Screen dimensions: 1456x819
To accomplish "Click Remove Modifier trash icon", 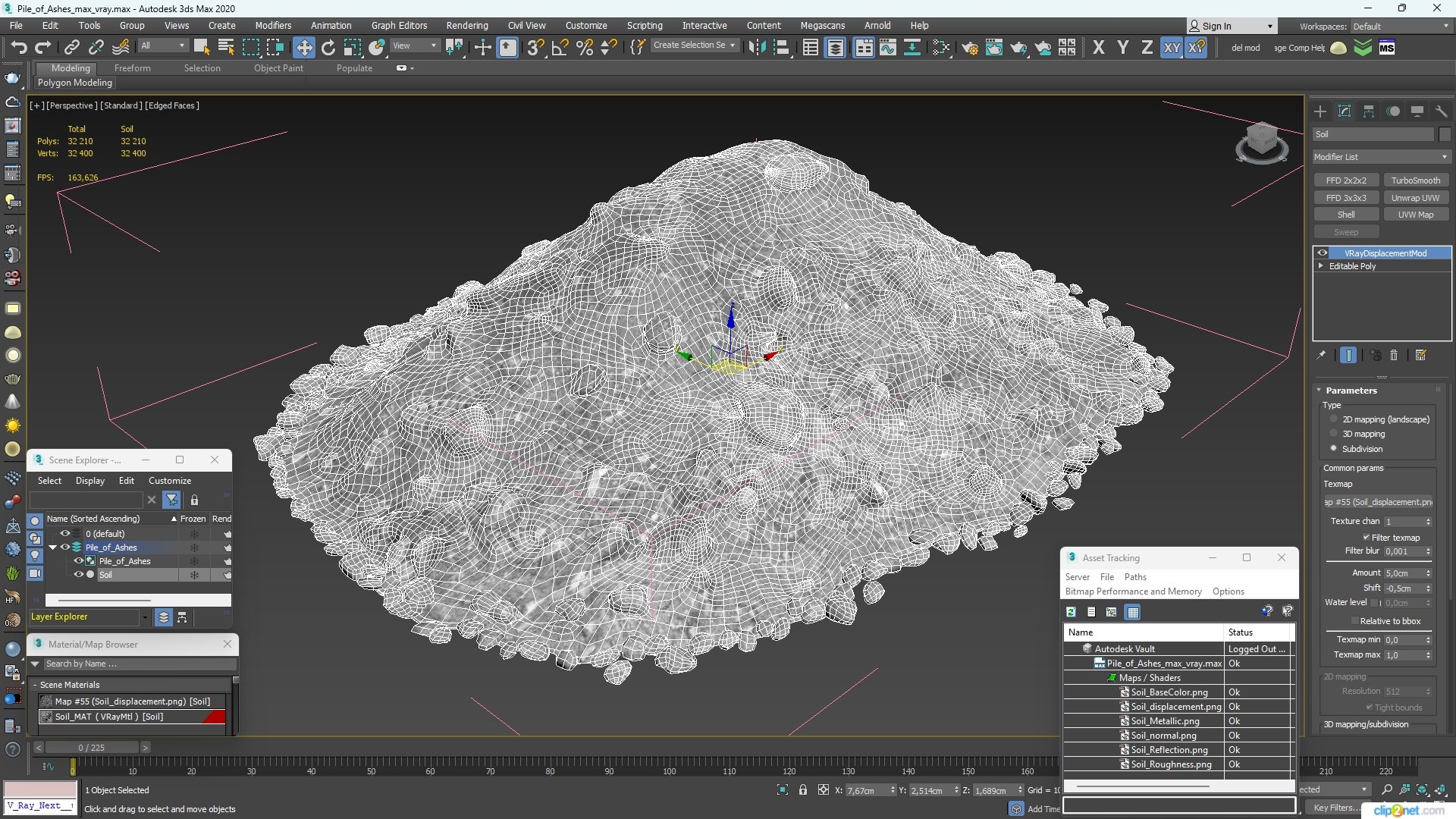I will pyautogui.click(x=1394, y=355).
